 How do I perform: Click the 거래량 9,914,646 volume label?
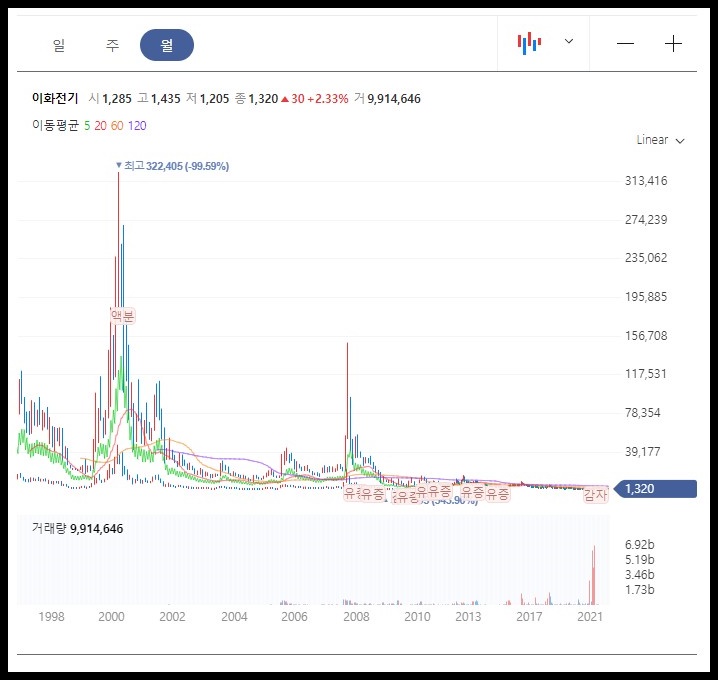[x=77, y=528]
